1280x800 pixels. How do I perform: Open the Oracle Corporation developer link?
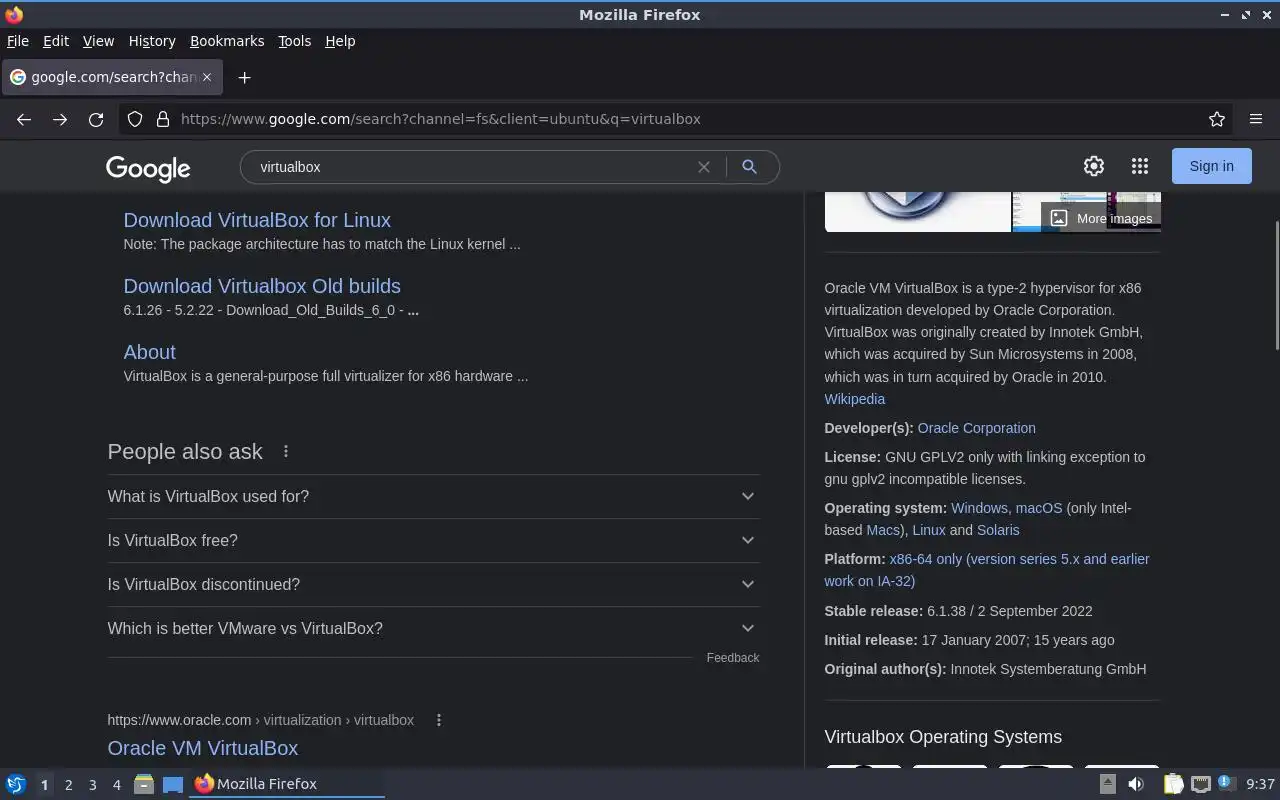pyautogui.click(x=976, y=428)
